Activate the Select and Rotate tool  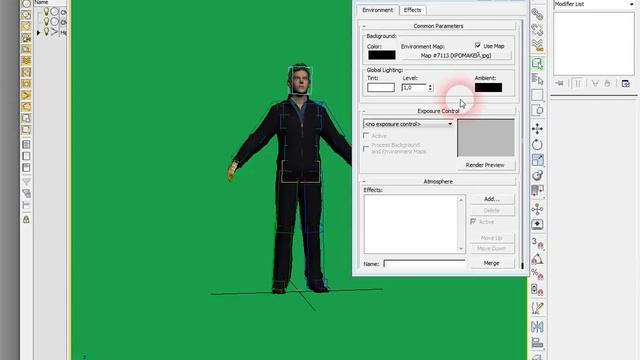tap(537, 144)
